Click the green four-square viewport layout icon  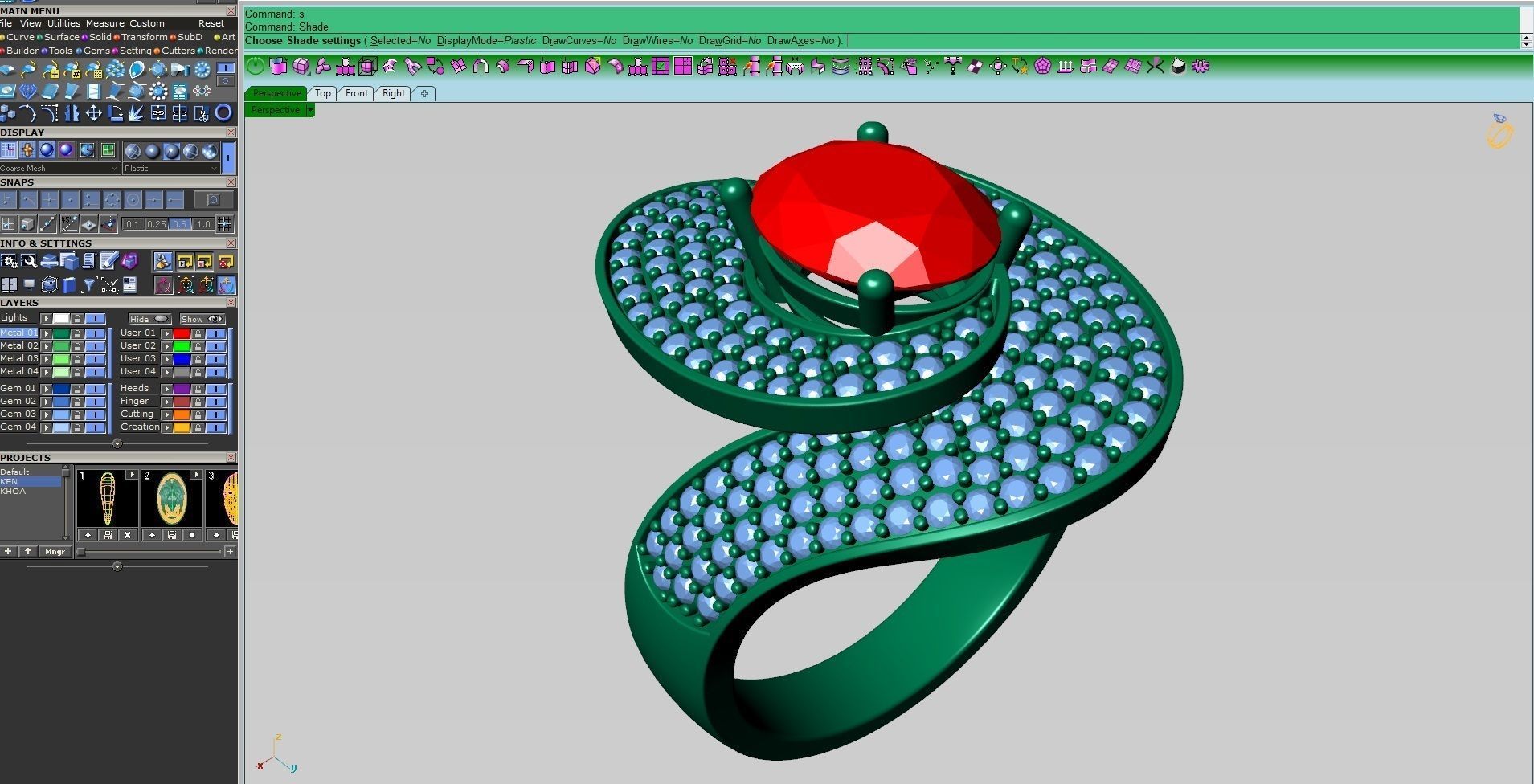pos(108,150)
